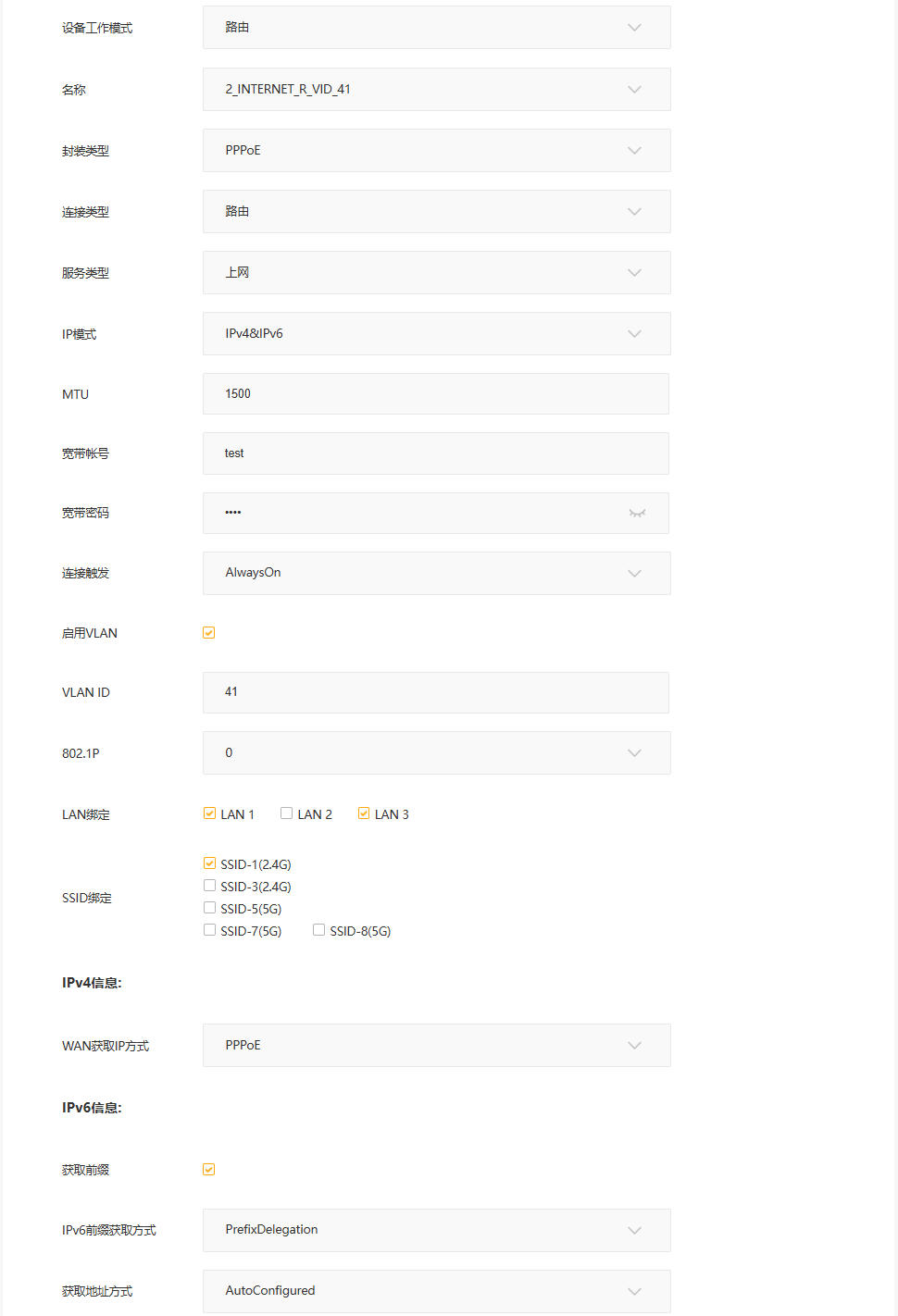
Task: Open the 获取地址方式 AutoConfigured dropdown
Action: point(437,1291)
